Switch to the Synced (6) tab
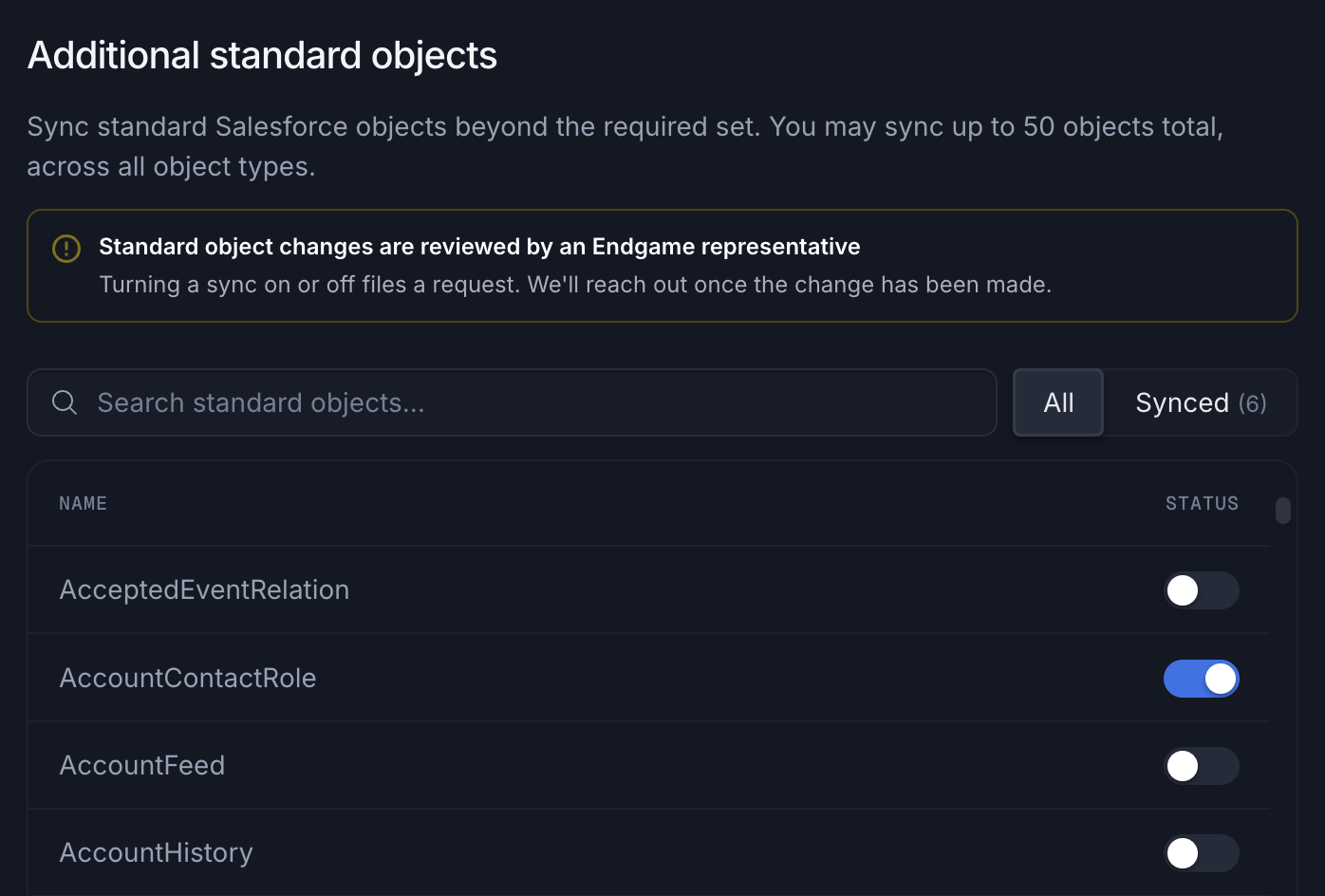This screenshot has height=896, width=1325. coord(1201,402)
